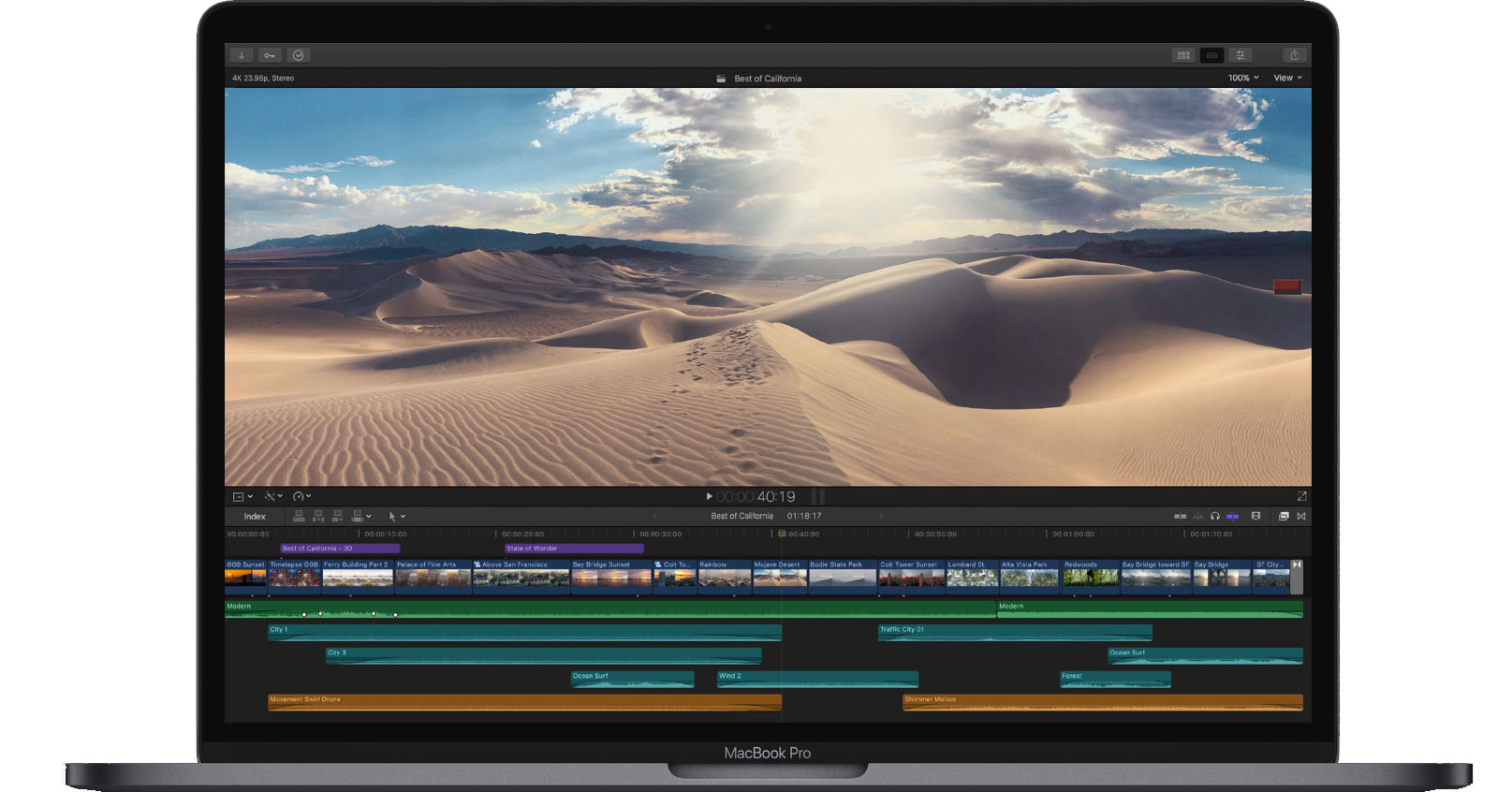Toggle the inspector panel sliders button
The height and width of the screenshot is (792, 1512).
tap(1240, 55)
